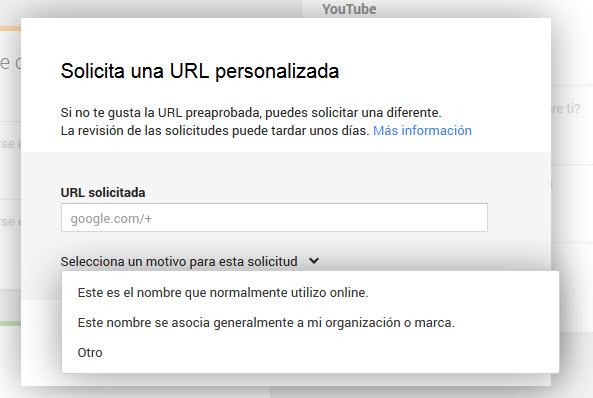
Task: Choose 'Este nombre se asocia generalmente a mi organización'
Action: (x=266, y=323)
